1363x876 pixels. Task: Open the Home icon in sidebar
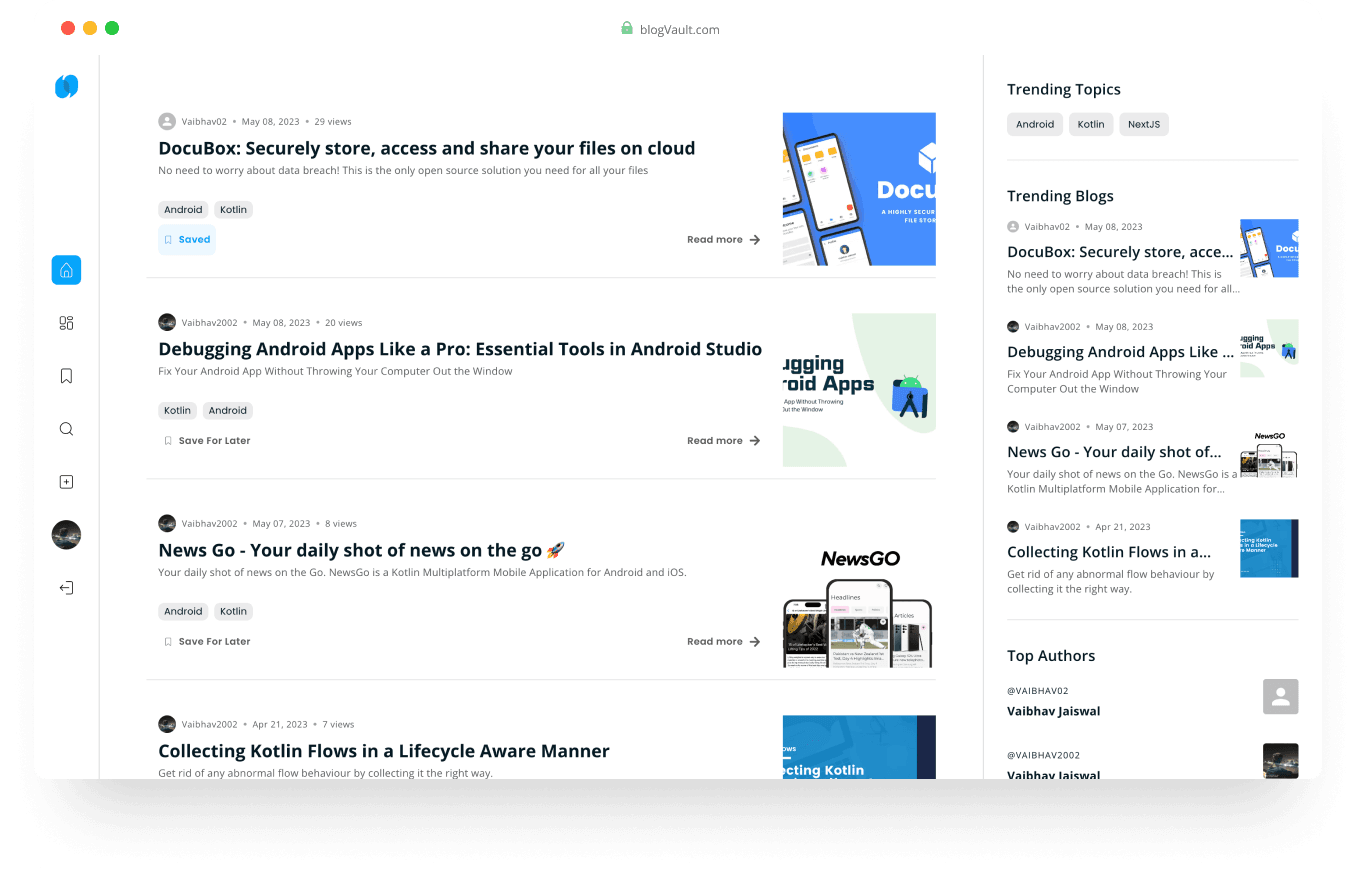(x=66, y=270)
